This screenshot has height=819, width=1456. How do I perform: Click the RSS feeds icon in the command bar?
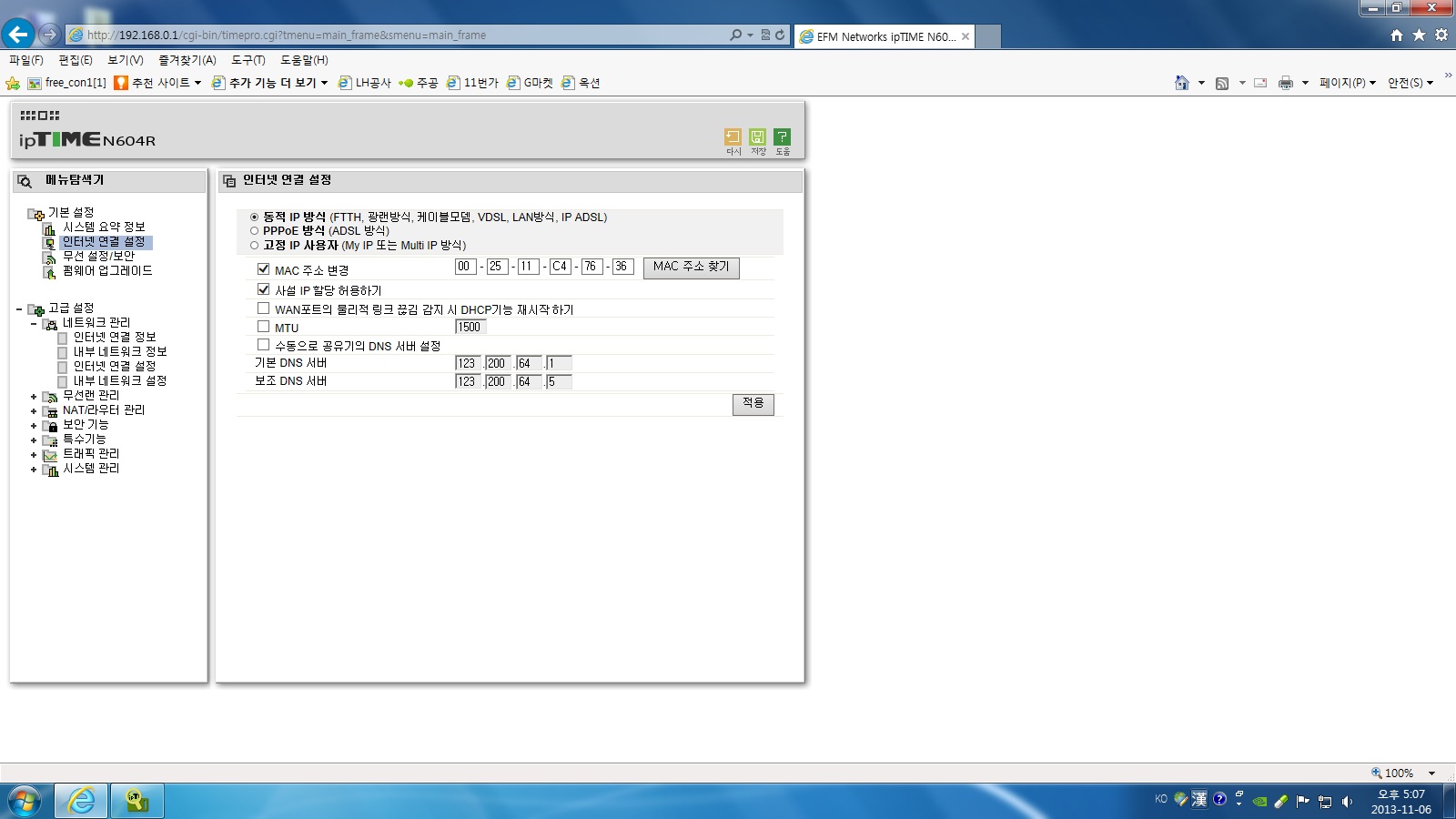point(1222,83)
